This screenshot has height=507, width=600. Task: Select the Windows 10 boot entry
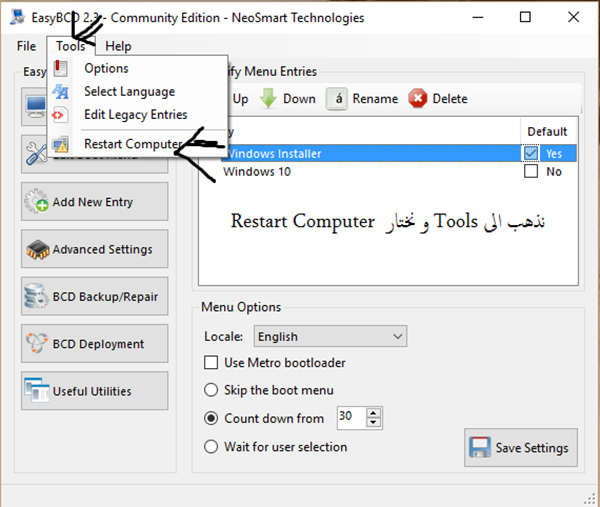[255, 171]
